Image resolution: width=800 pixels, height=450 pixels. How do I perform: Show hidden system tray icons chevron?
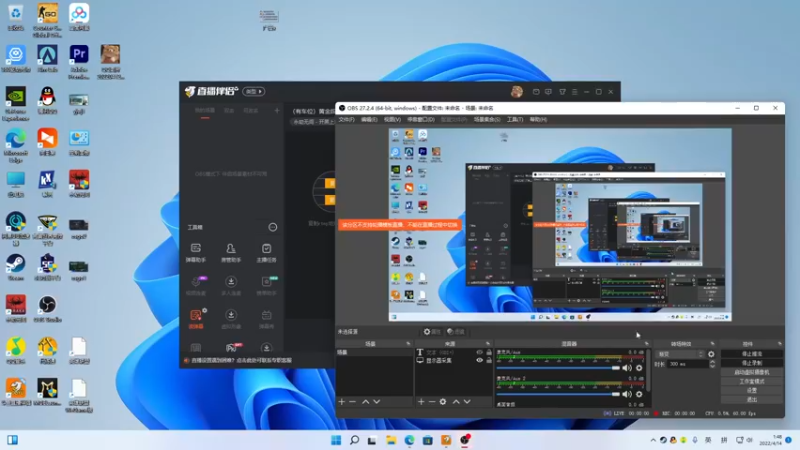click(x=653, y=440)
